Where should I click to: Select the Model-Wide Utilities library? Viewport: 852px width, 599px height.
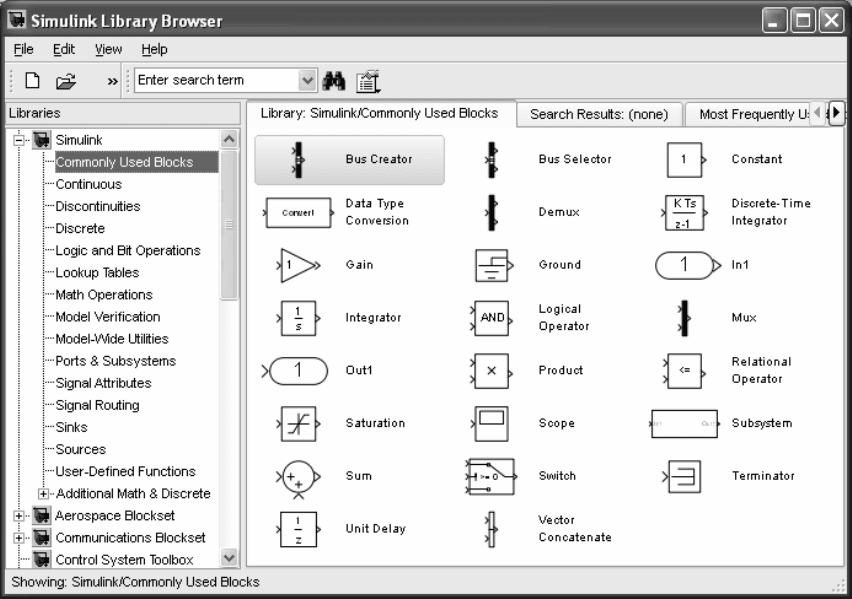pyautogui.click(x=112, y=339)
